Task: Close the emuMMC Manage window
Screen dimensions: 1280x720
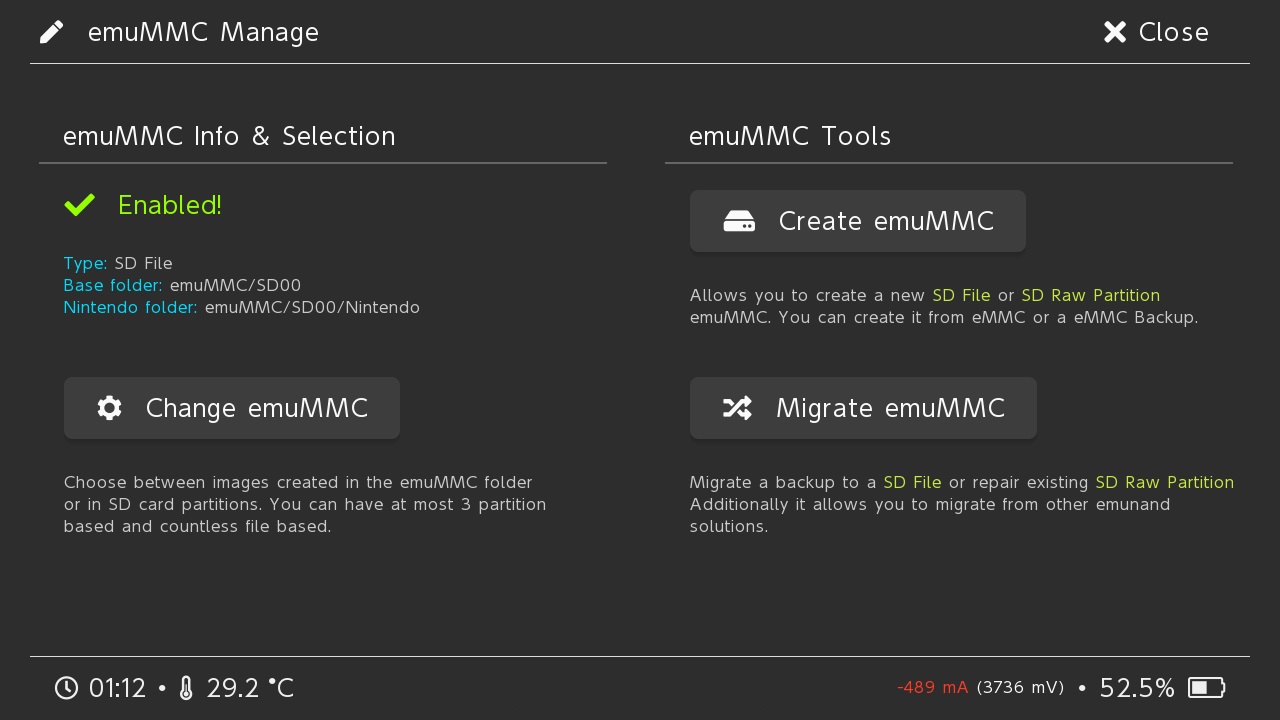Action: (x=1156, y=32)
